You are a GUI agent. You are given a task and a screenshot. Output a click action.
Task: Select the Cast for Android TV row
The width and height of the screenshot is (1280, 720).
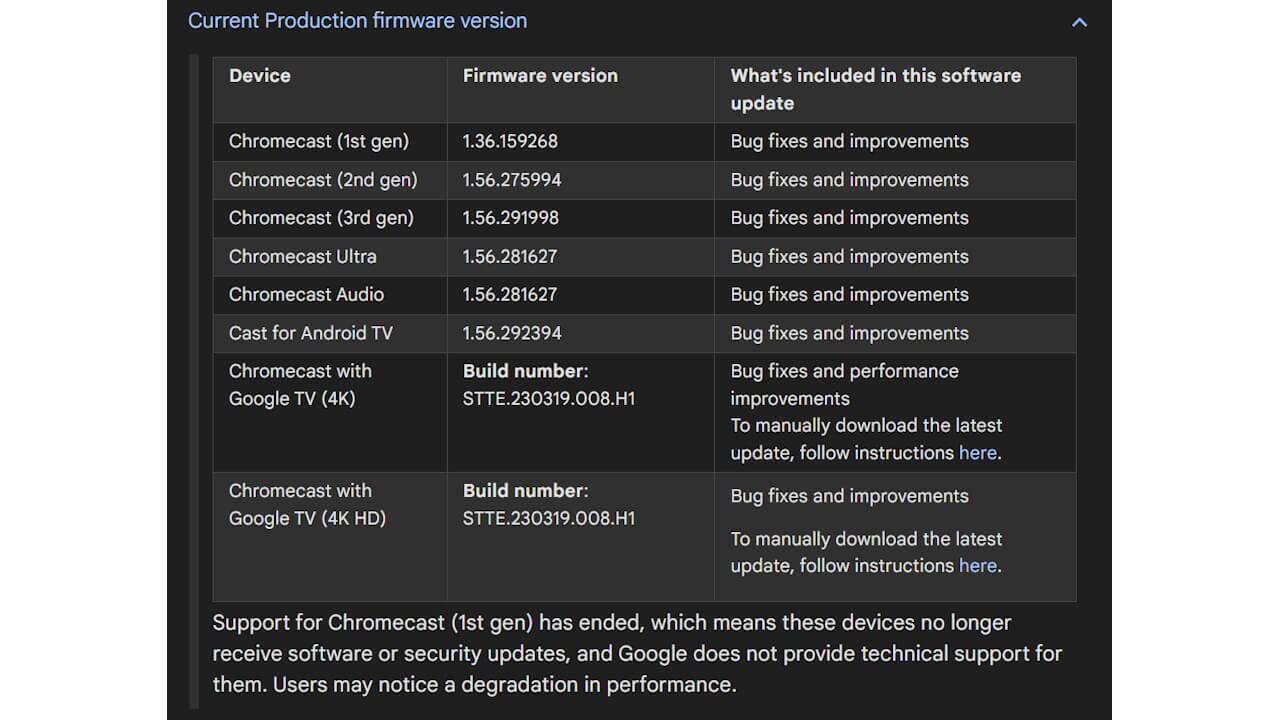[x=311, y=333]
